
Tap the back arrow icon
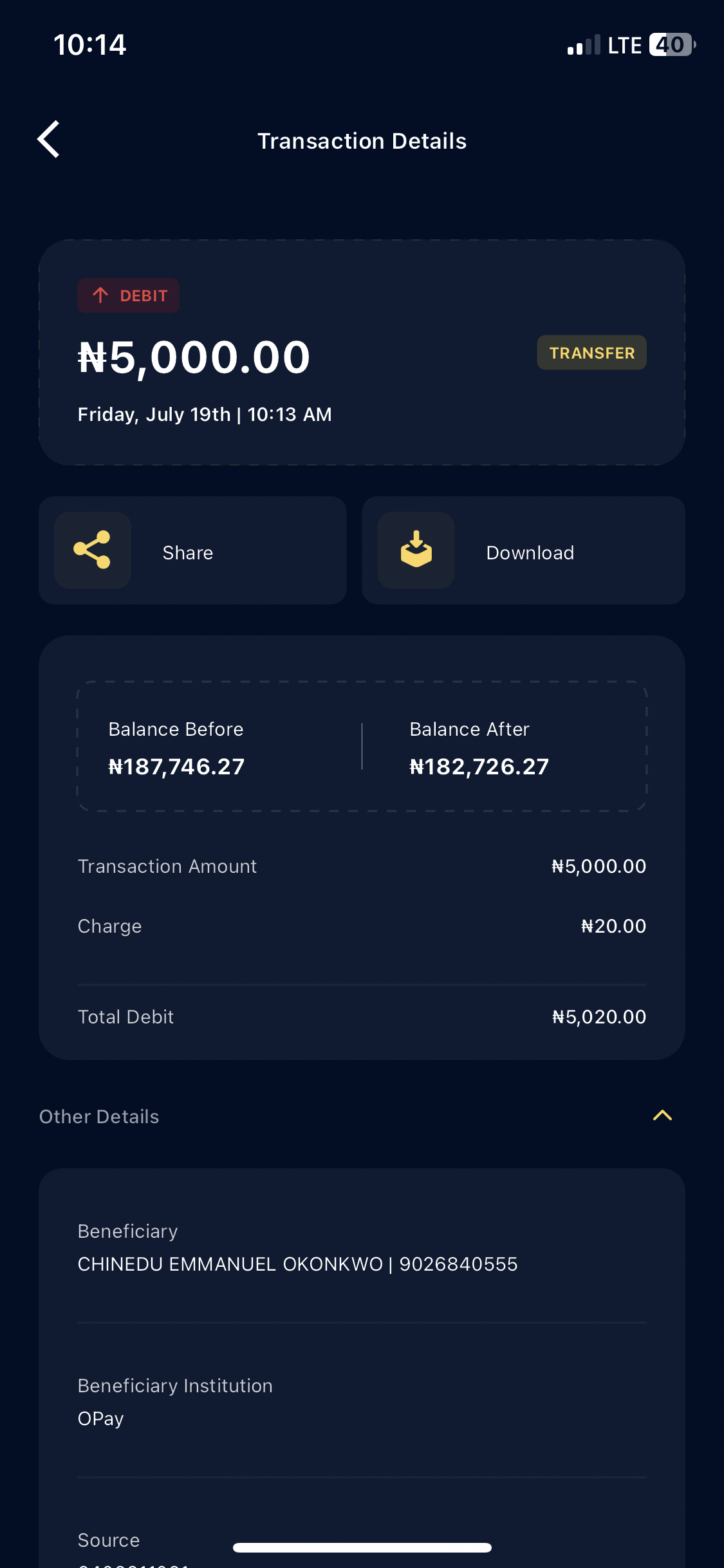pyautogui.click(x=49, y=139)
